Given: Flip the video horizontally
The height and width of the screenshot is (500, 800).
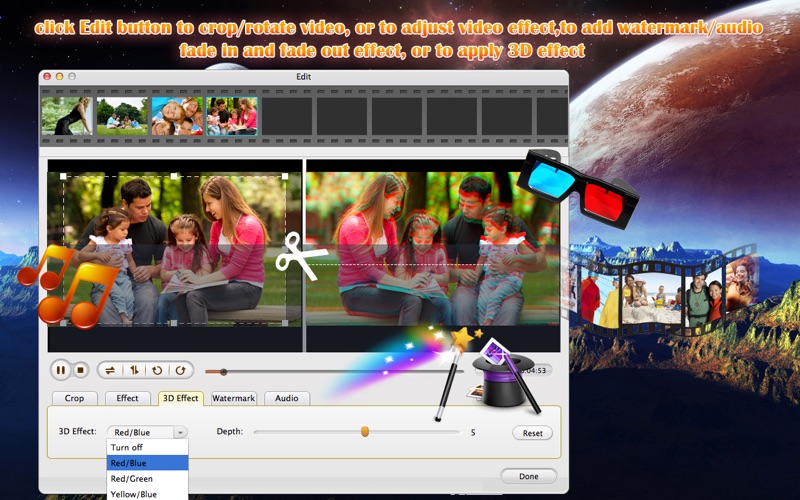Looking at the screenshot, I should click(x=110, y=371).
